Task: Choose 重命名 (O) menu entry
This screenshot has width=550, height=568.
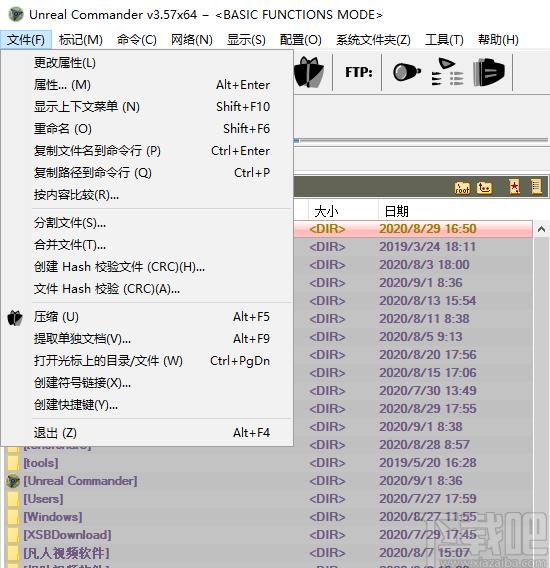Action: [147, 129]
